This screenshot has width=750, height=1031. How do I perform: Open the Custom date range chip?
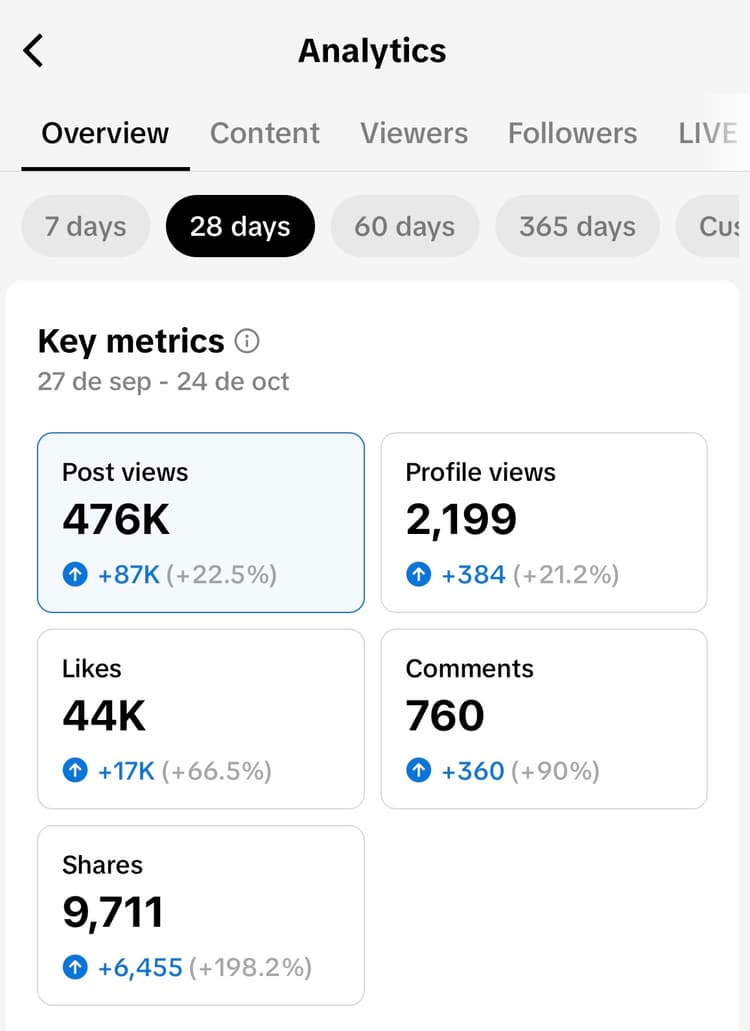pyautogui.click(x=713, y=226)
